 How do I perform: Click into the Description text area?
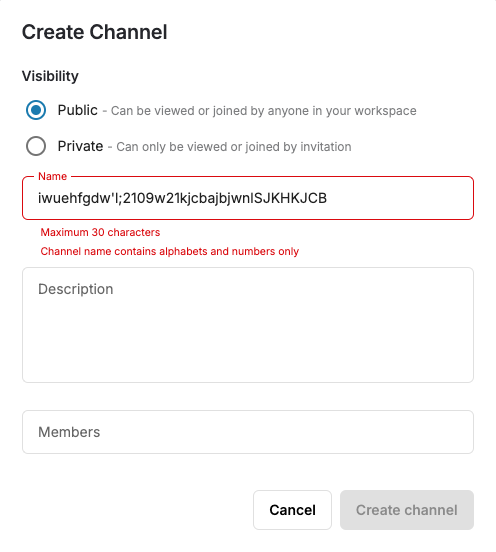[248, 325]
